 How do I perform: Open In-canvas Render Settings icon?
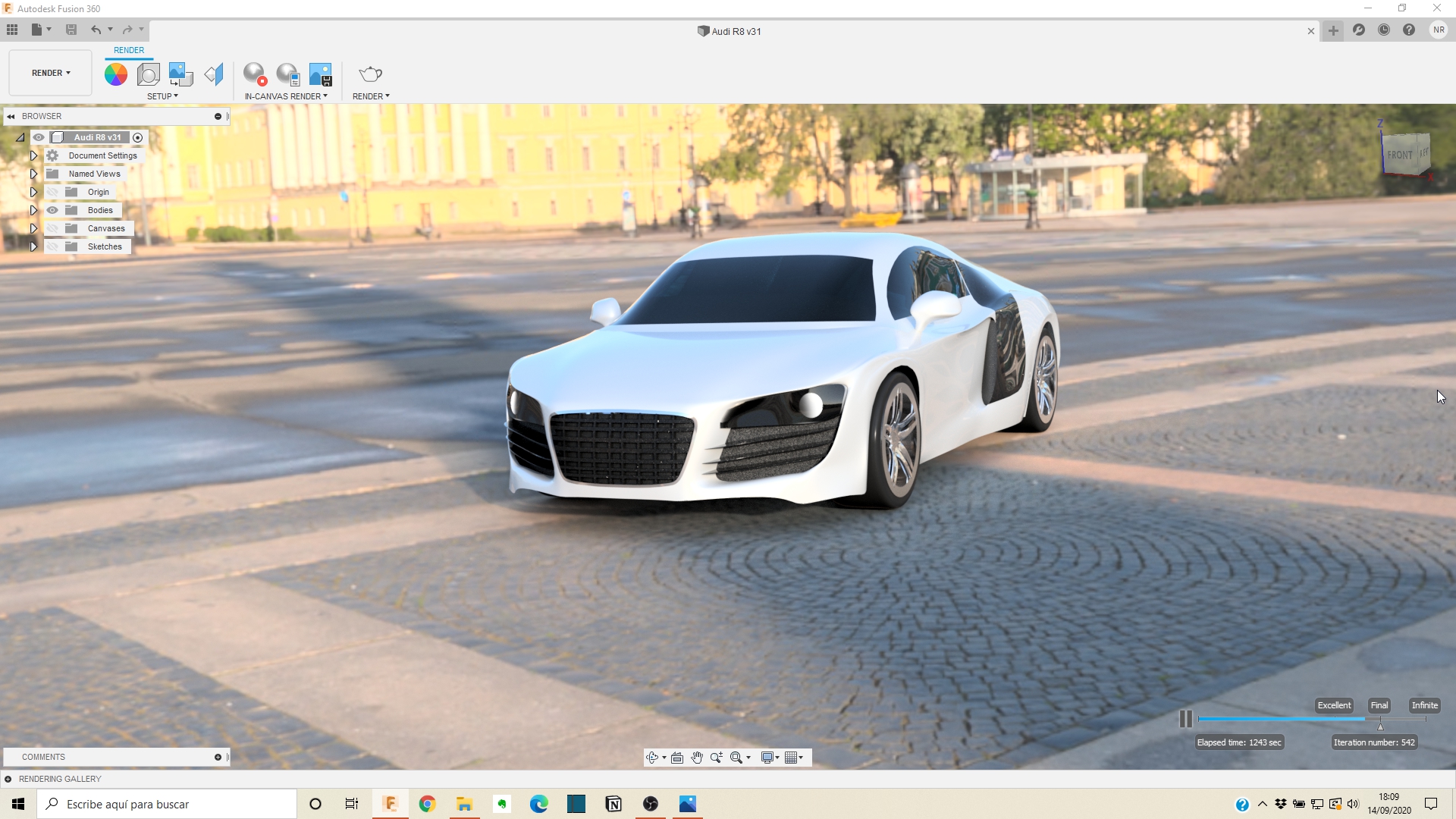click(x=288, y=74)
